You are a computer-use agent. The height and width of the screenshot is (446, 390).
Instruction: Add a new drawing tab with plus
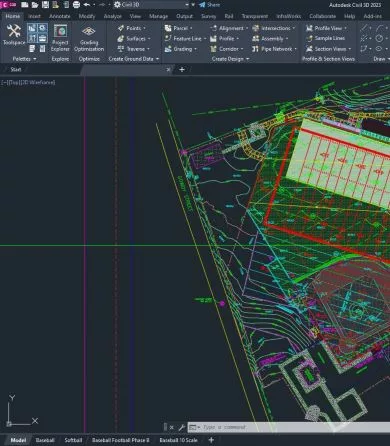182,69
